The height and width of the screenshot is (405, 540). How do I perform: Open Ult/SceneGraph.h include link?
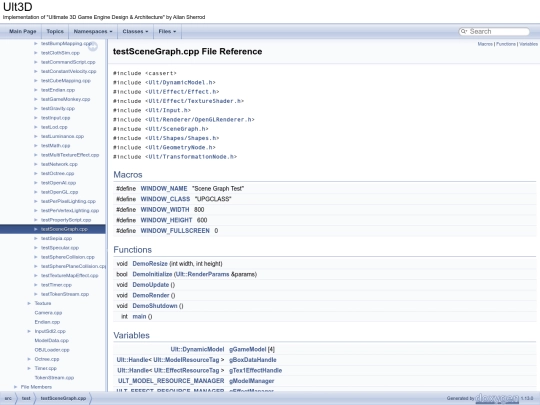pyautogui.click(x=177, y=129)
